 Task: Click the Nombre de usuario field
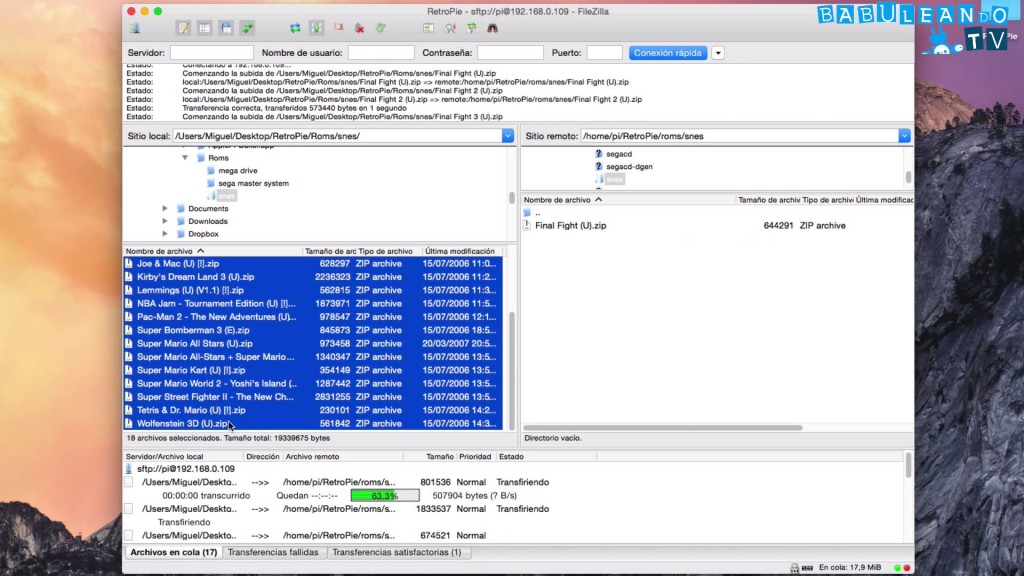point(381,53)
